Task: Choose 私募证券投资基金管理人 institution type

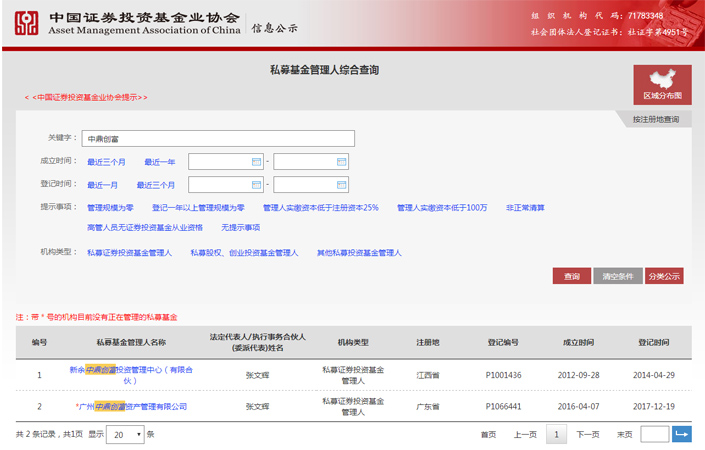Action: [129, 253]
